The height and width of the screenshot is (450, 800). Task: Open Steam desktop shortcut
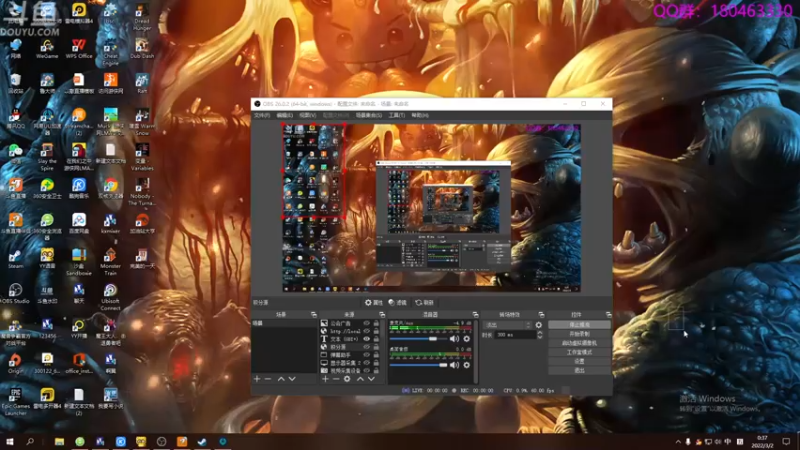point(15,259)
